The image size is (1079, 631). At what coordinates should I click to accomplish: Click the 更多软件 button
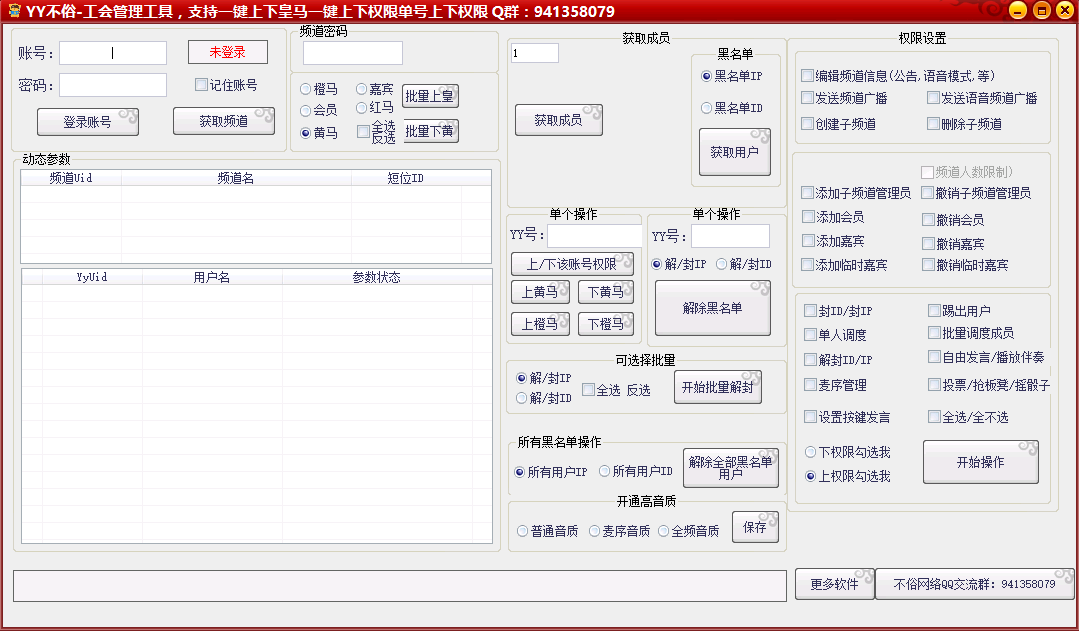[835, 584]
